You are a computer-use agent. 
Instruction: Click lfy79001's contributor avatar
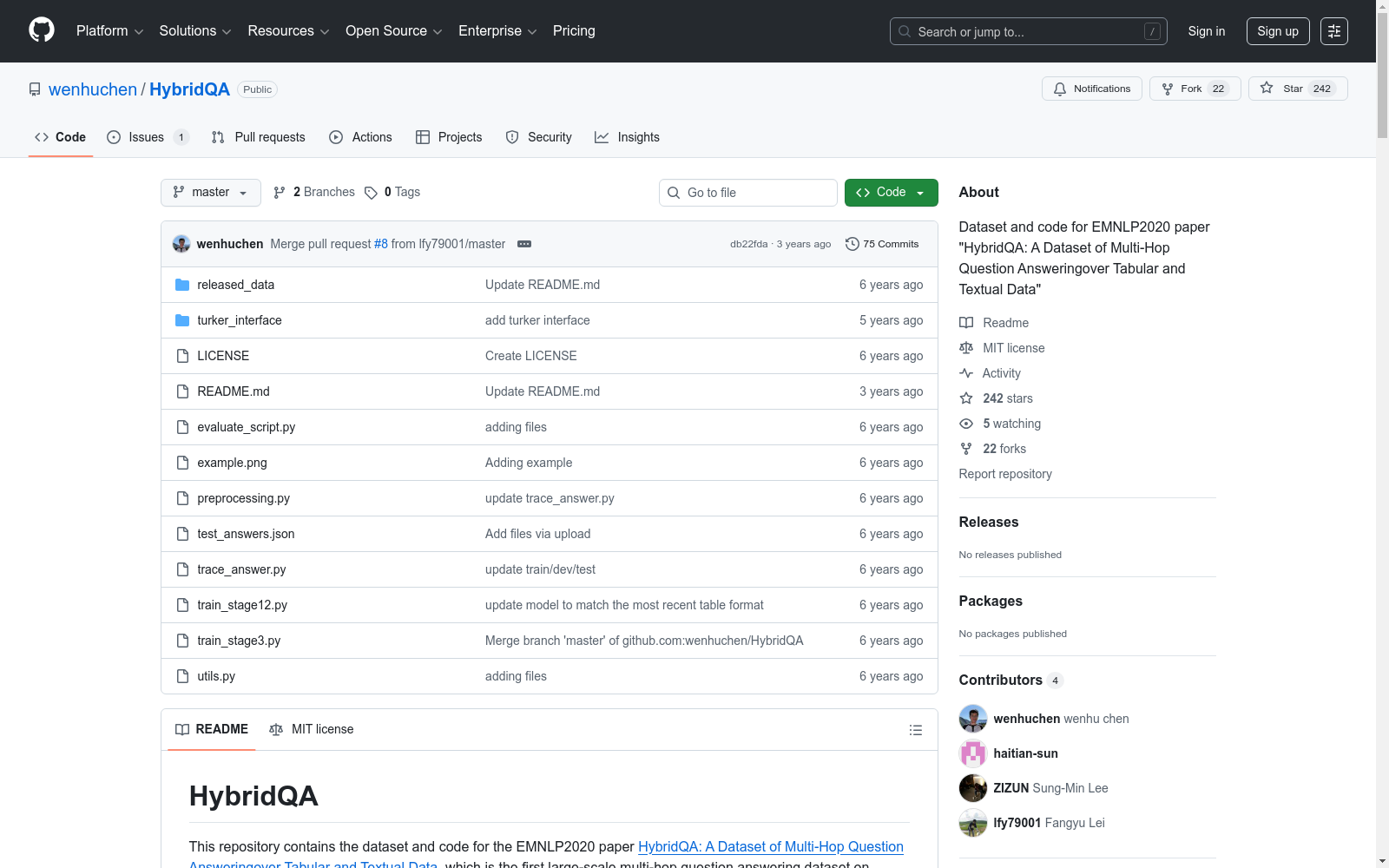[973, 823]
